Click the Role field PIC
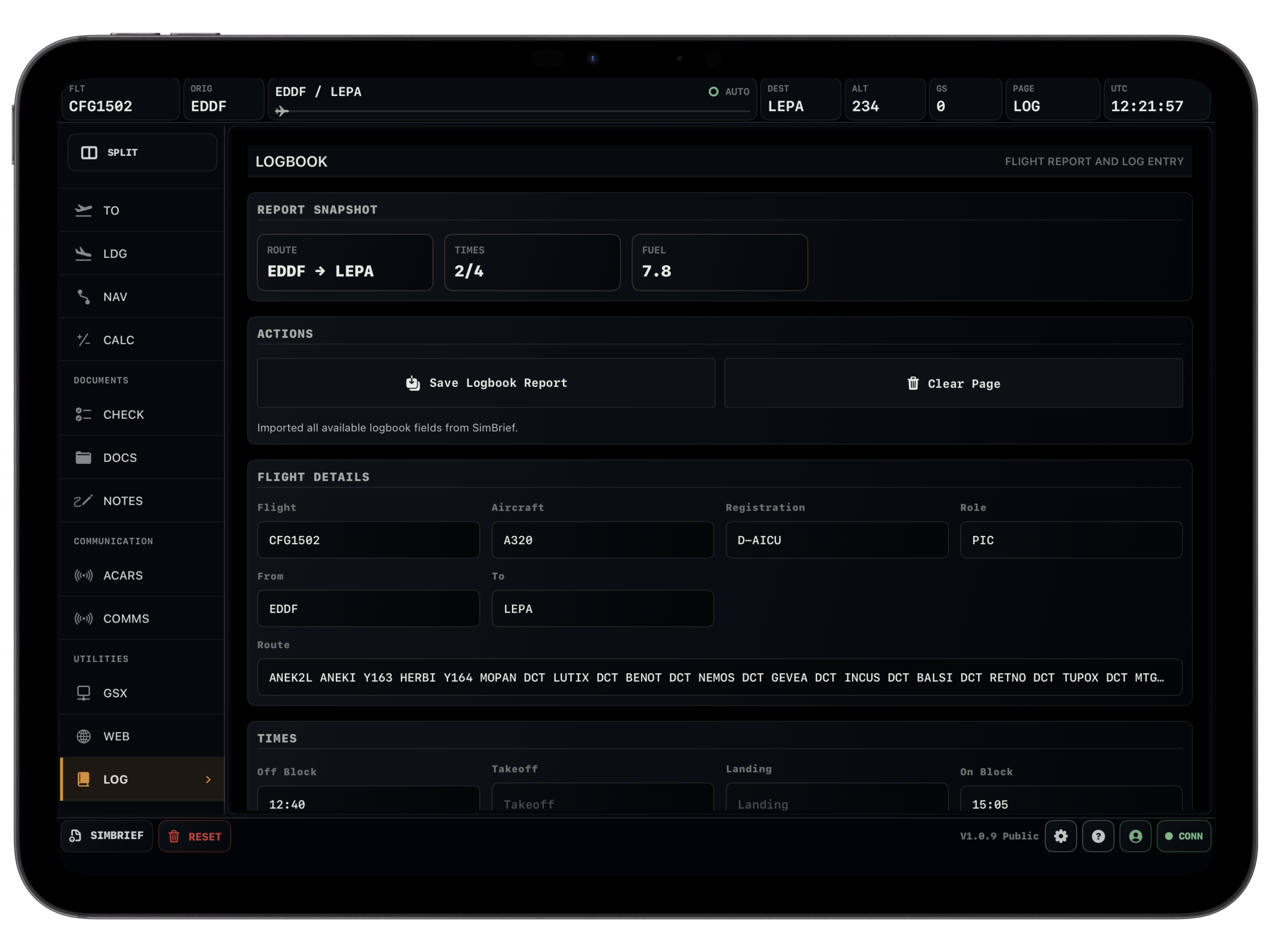 (x=1071, y=540)
